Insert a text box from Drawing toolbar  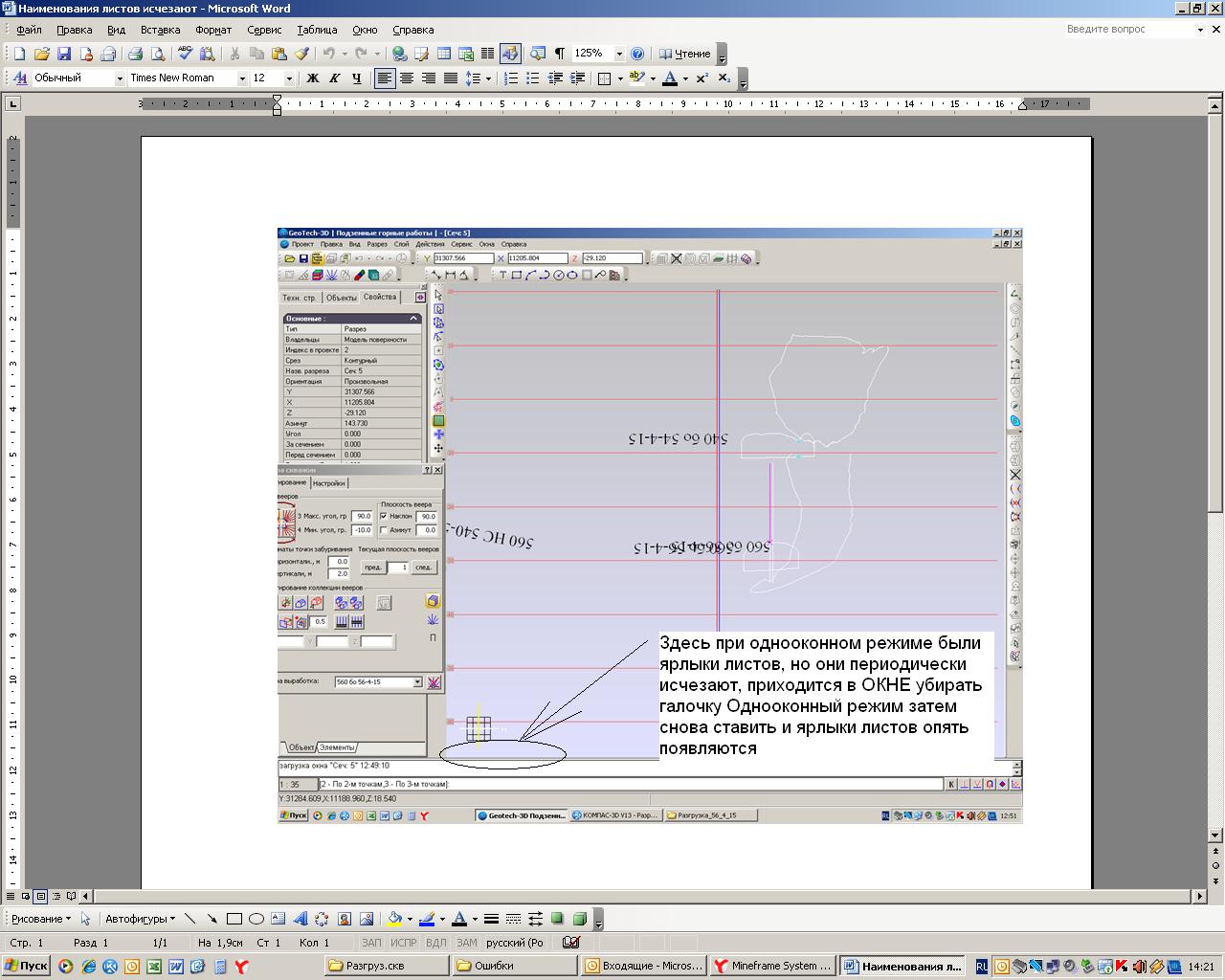click(278, 919)
